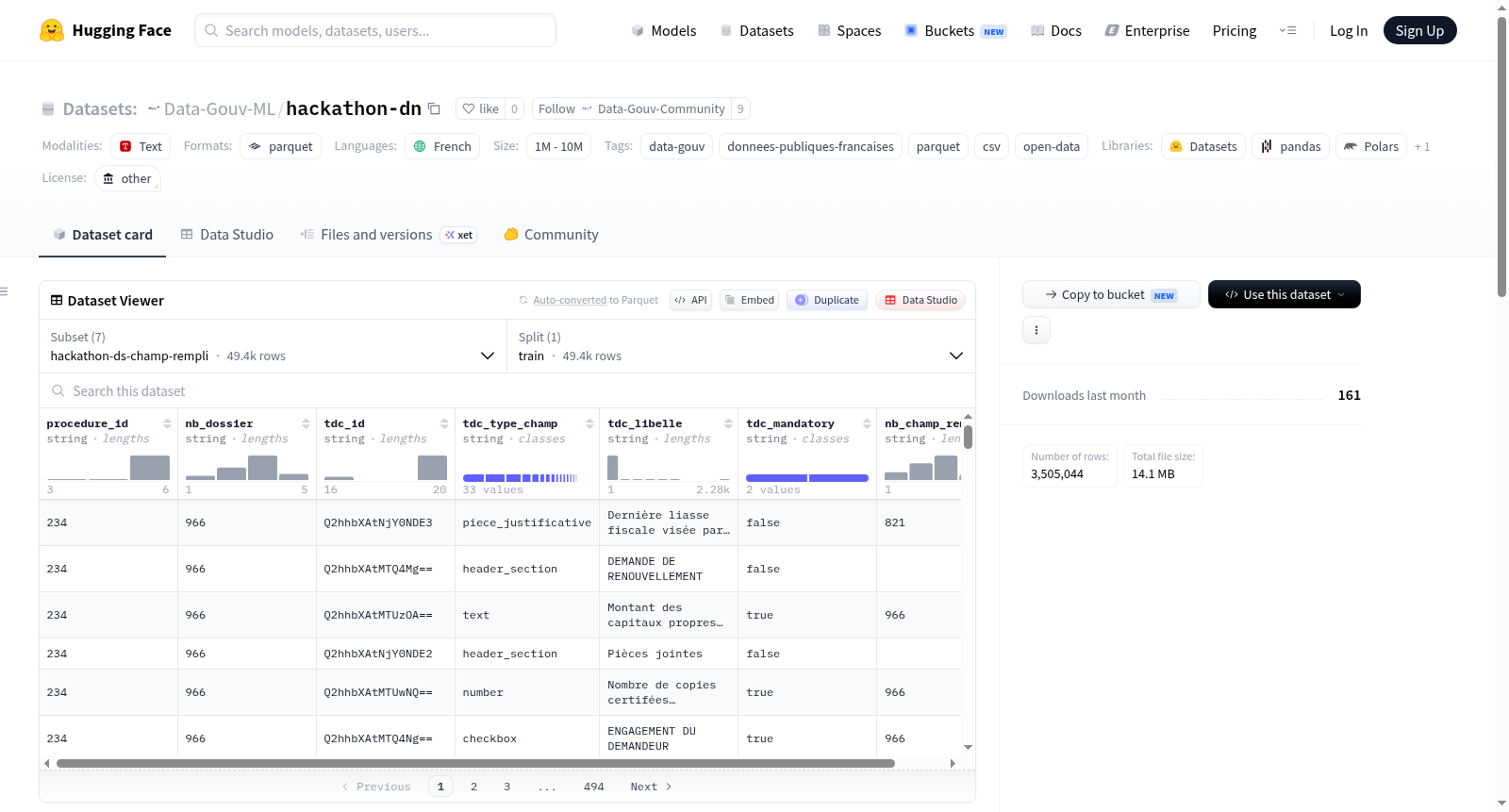Copy dataset name with the copy icon
1509x812 pixels.
tap(434, 108)
